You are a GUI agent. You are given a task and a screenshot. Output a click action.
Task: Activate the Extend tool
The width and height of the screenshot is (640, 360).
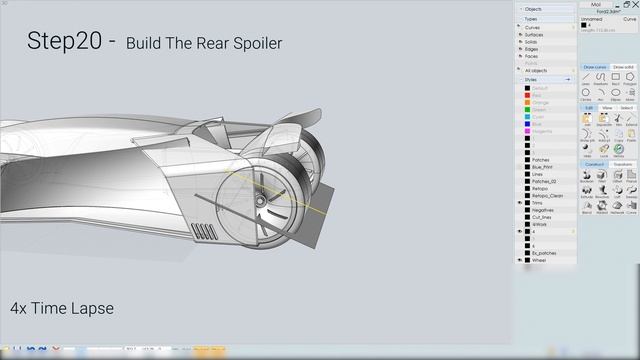point(631,120)
